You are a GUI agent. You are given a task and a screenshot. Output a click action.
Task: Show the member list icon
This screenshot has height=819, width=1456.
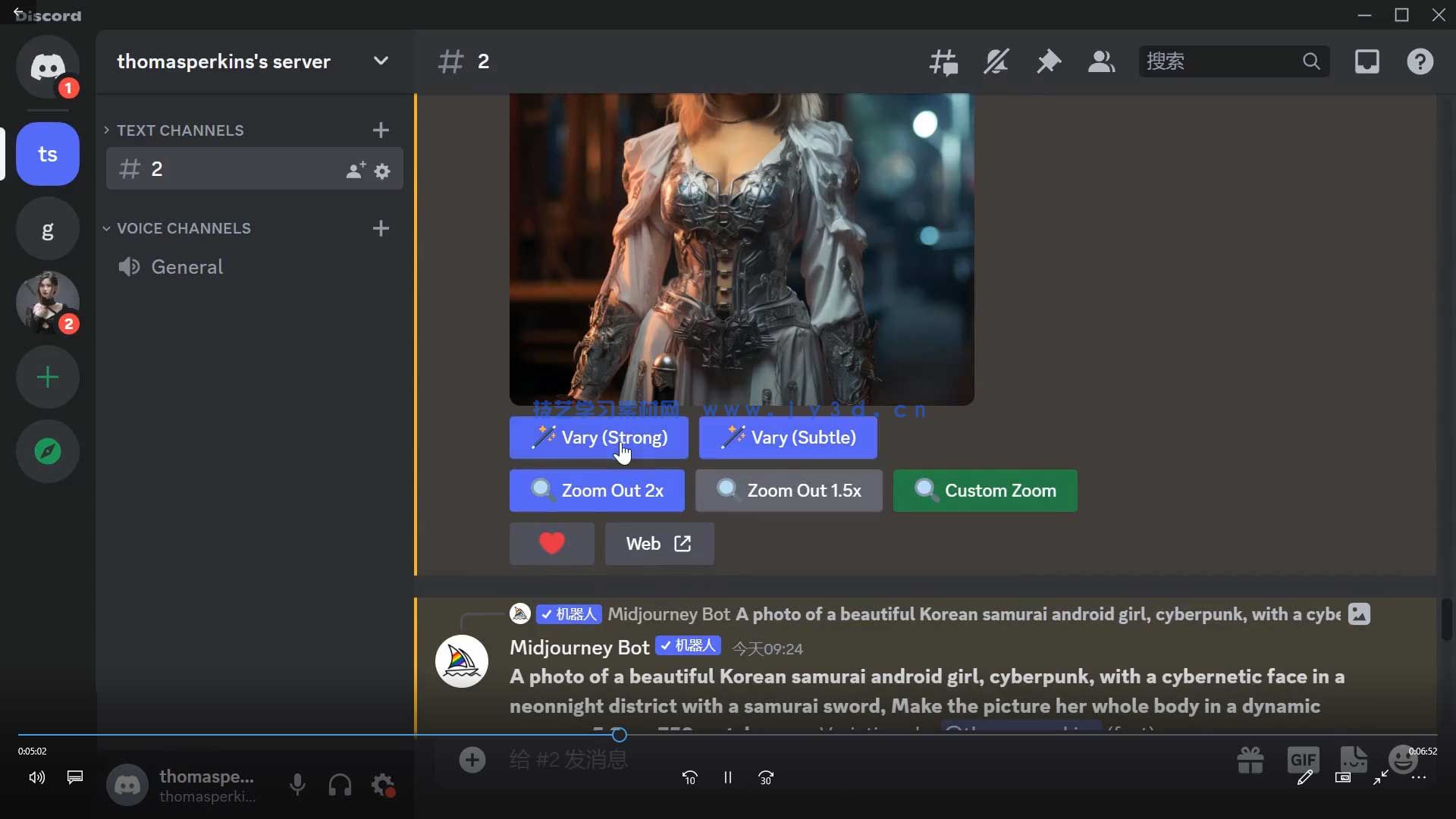click(1101, 61)
